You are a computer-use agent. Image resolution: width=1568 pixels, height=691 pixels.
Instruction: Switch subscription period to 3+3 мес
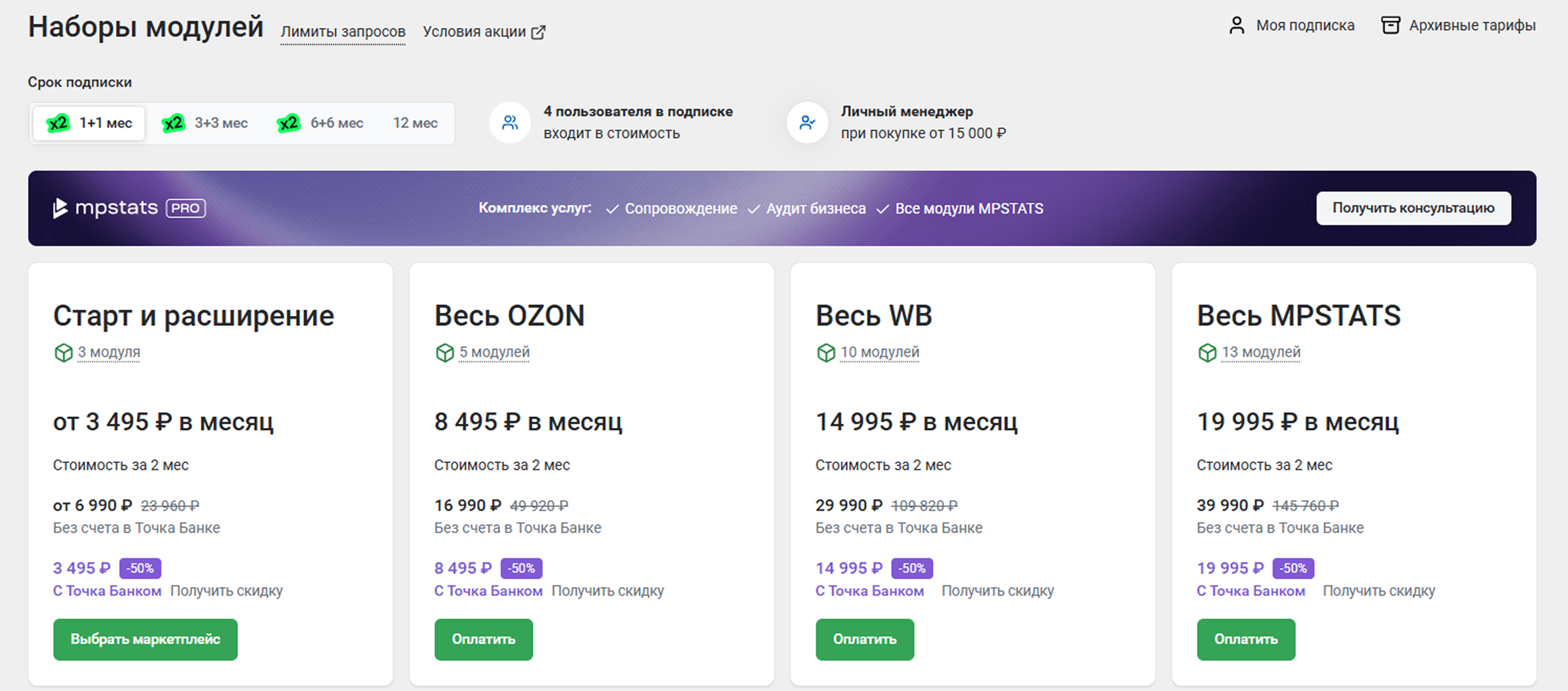(205, 124)
